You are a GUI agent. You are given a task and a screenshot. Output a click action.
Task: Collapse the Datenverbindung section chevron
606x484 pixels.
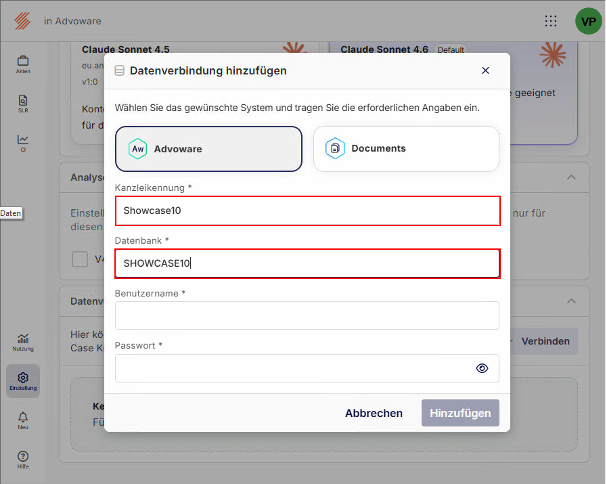[571, 301]
